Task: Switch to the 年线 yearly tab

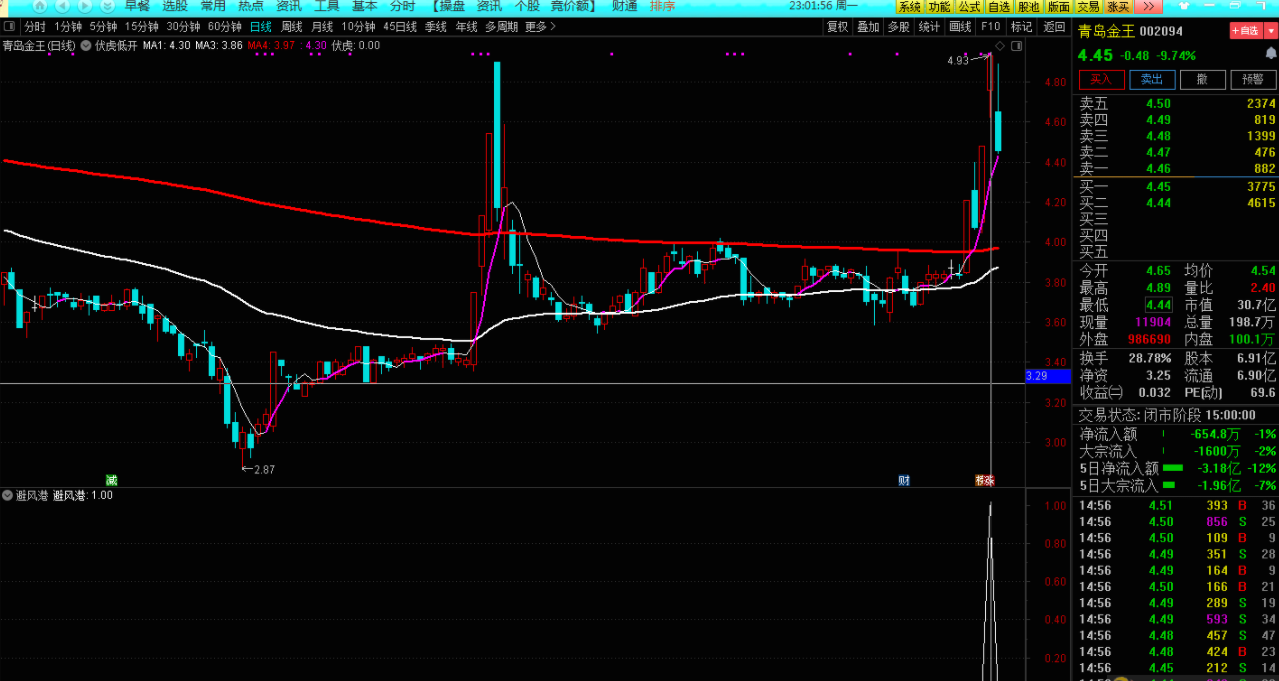Action: click(x=466, y=26)
